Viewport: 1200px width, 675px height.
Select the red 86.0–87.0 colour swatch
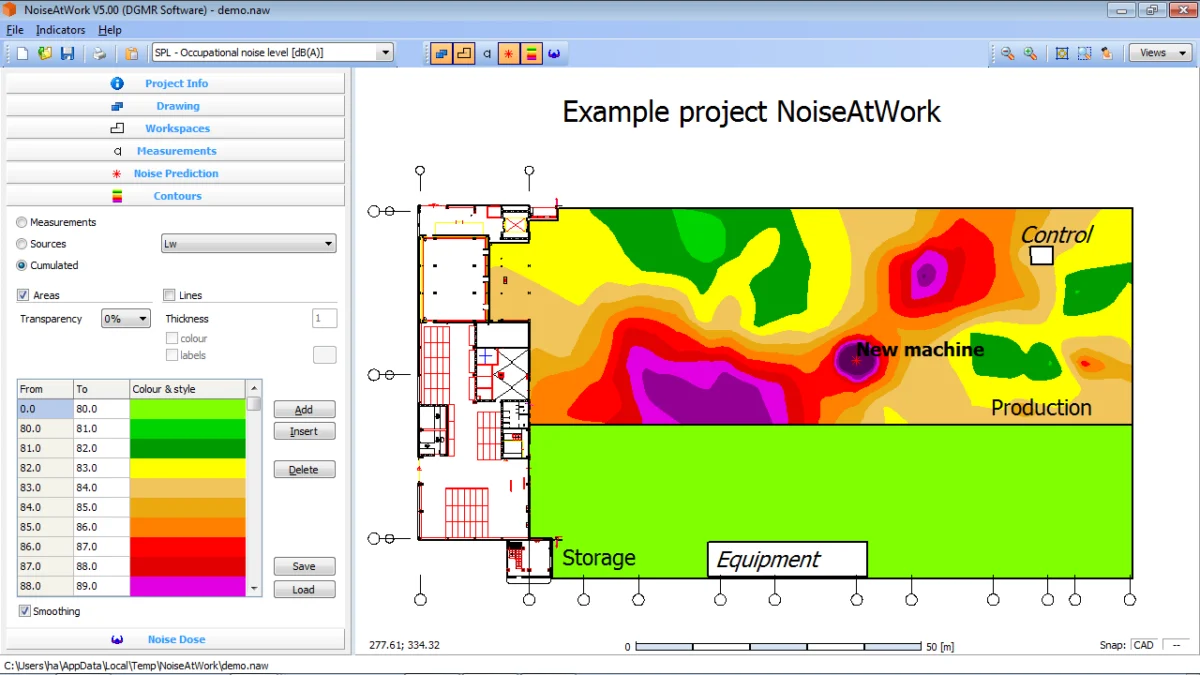pyautogui.click(x=188, y=547)
